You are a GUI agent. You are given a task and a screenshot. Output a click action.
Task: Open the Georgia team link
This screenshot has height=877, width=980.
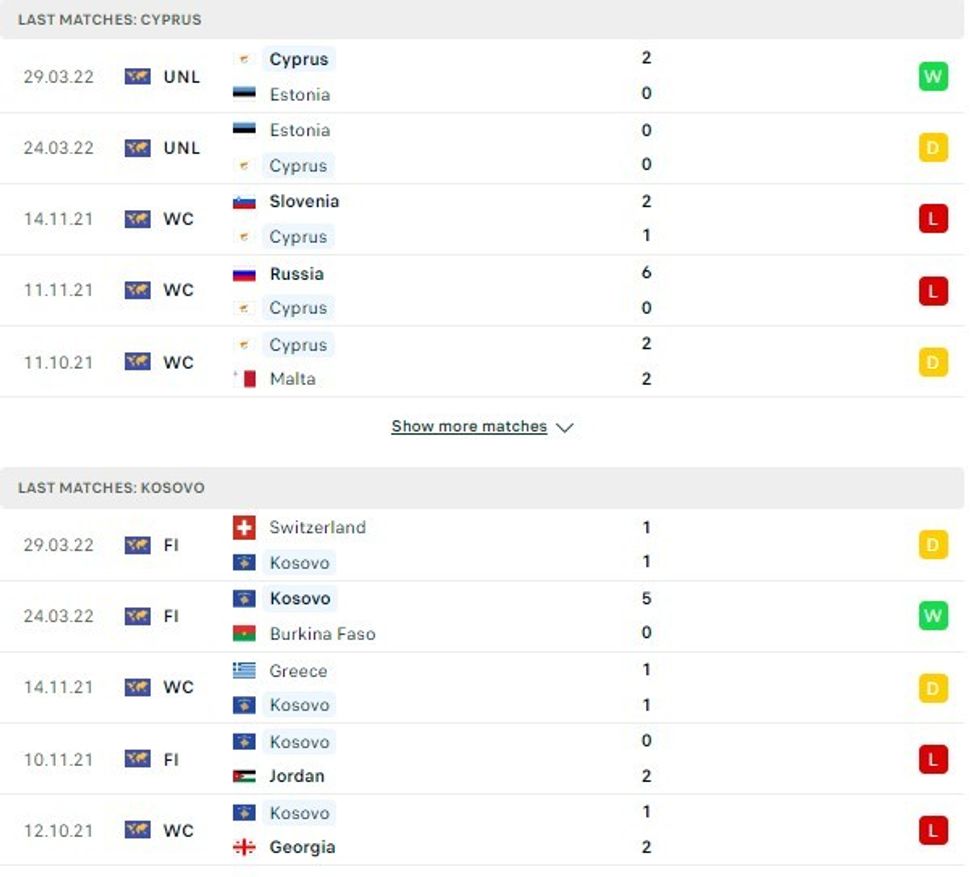(302, 847)
